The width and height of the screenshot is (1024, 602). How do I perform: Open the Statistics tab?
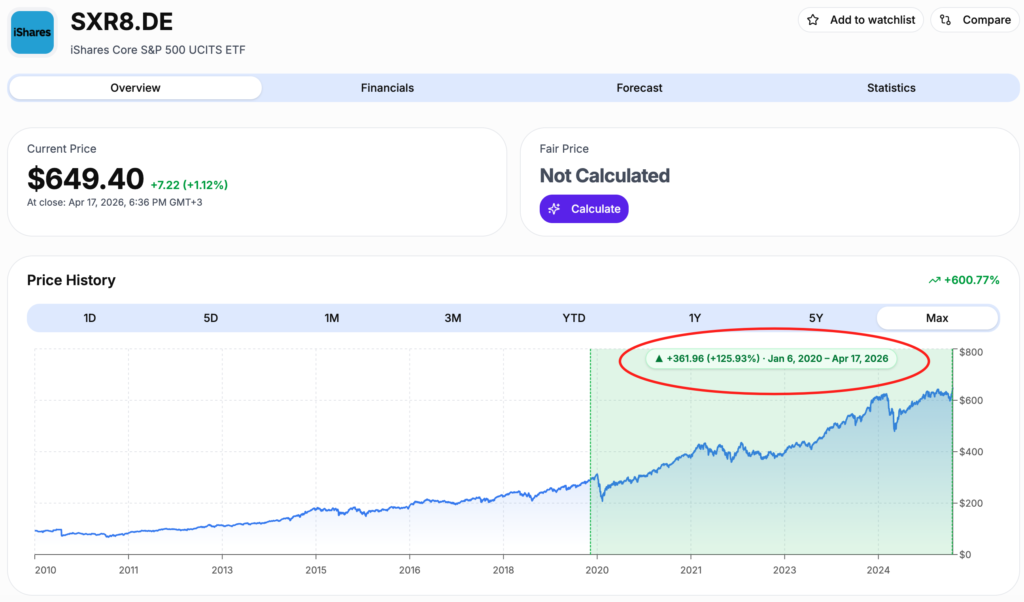891,88
